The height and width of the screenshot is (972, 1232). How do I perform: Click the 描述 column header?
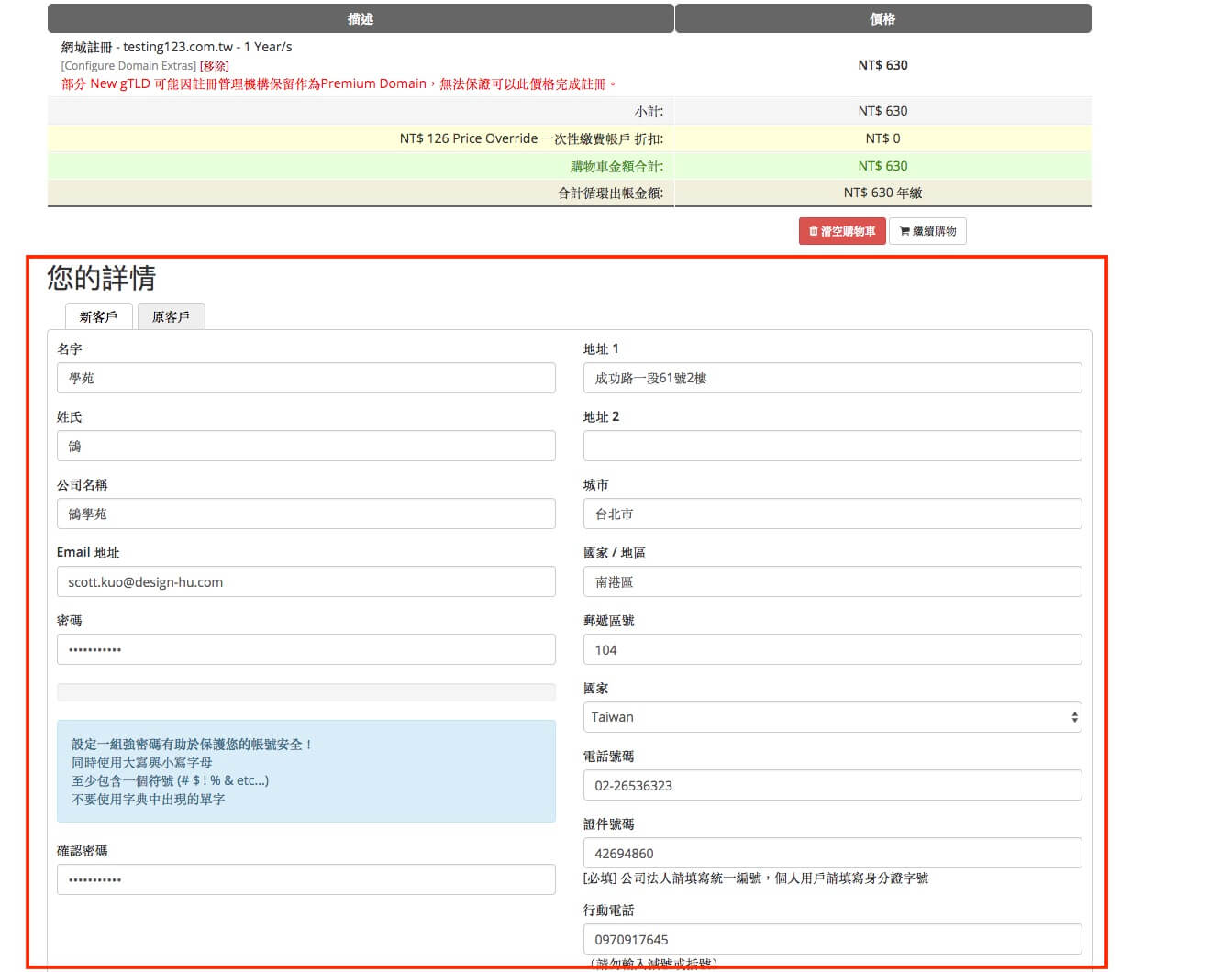[x=361, y=18]
